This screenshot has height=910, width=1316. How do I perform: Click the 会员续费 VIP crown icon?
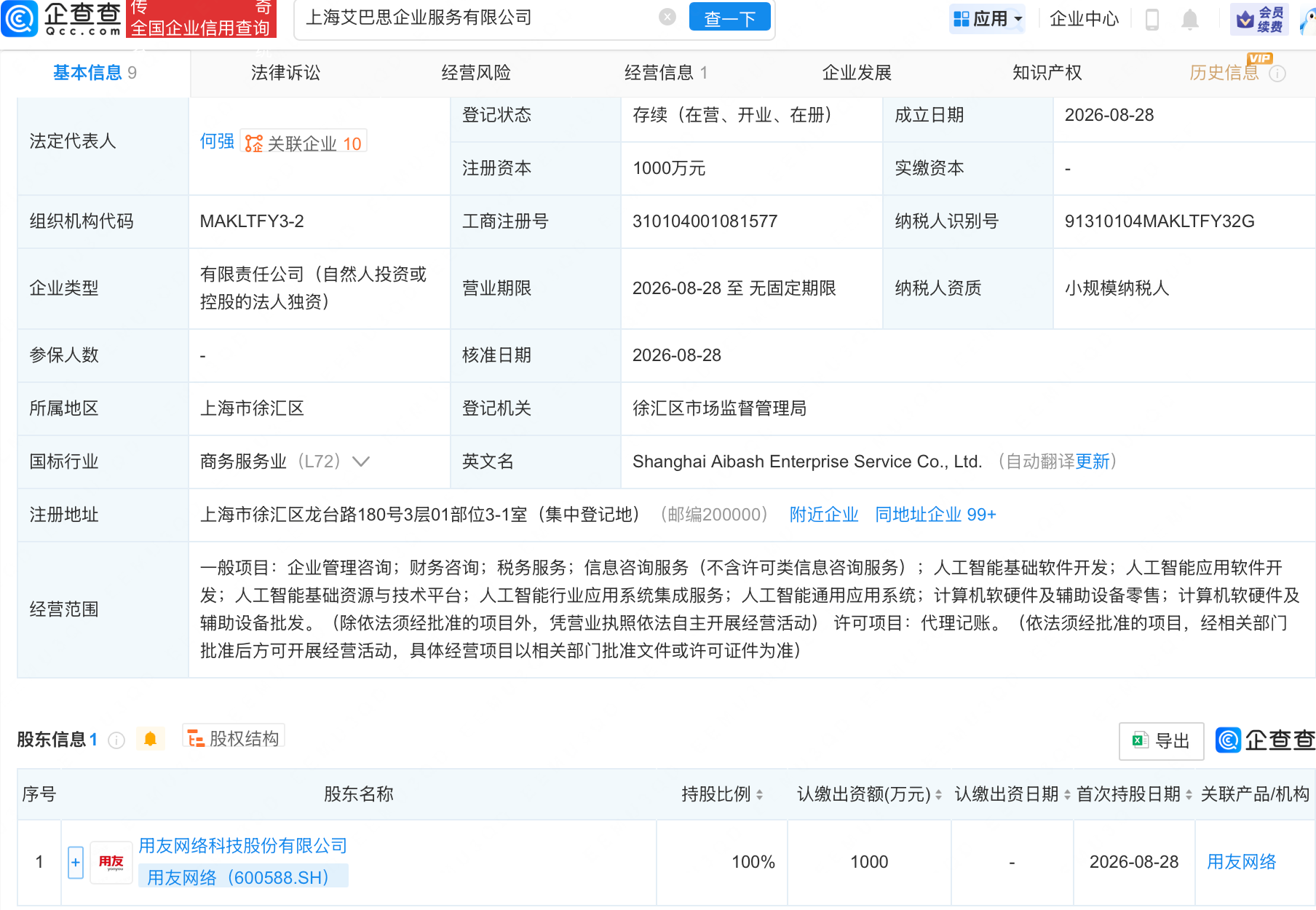pos(1259,19)
